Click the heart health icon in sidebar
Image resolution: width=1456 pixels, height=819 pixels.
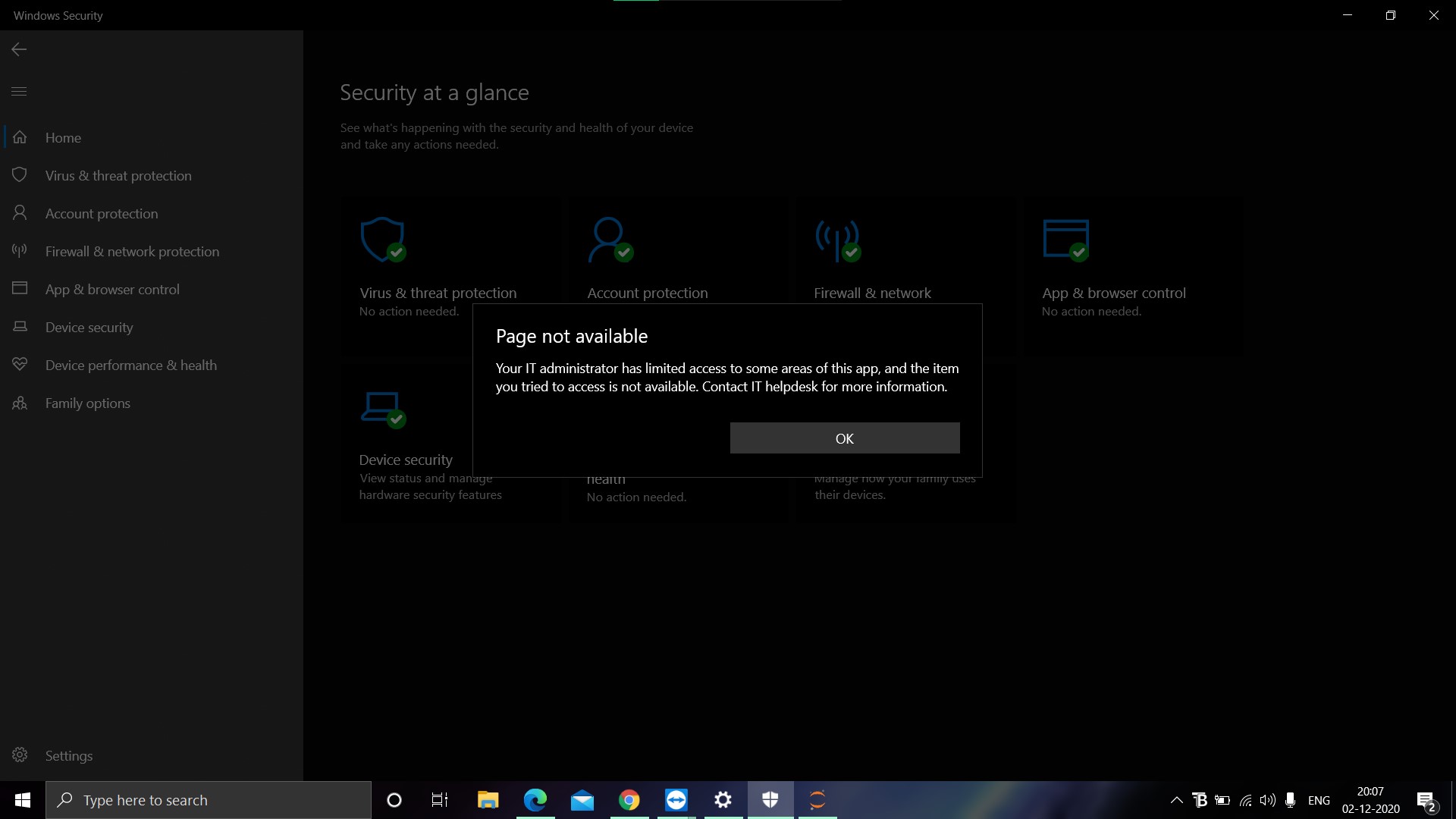[x=20, y=365]
